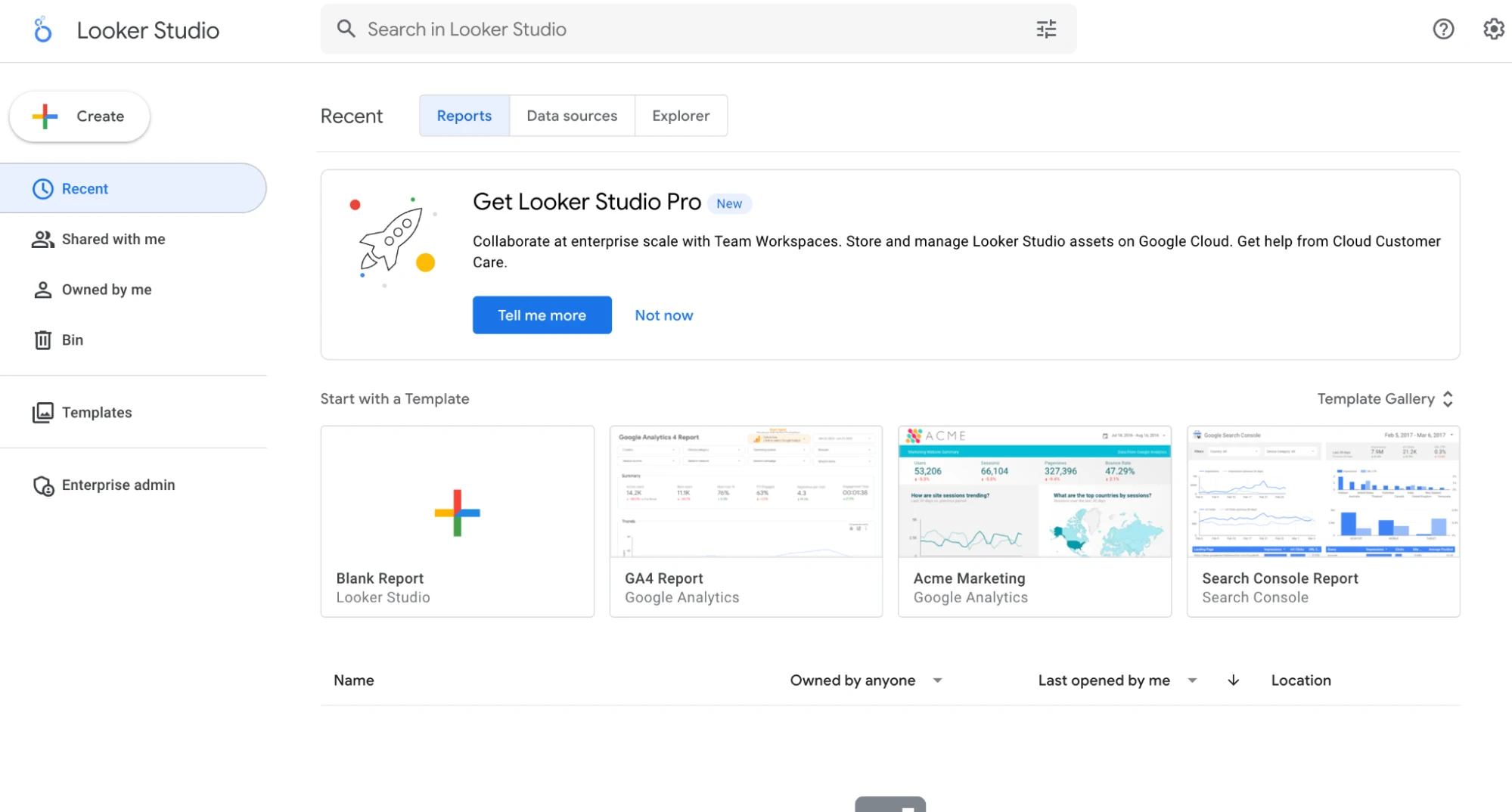Click the Search Console subtitle under the report
Viewport: 1512px width, 812px height.
pos(1256,597)
